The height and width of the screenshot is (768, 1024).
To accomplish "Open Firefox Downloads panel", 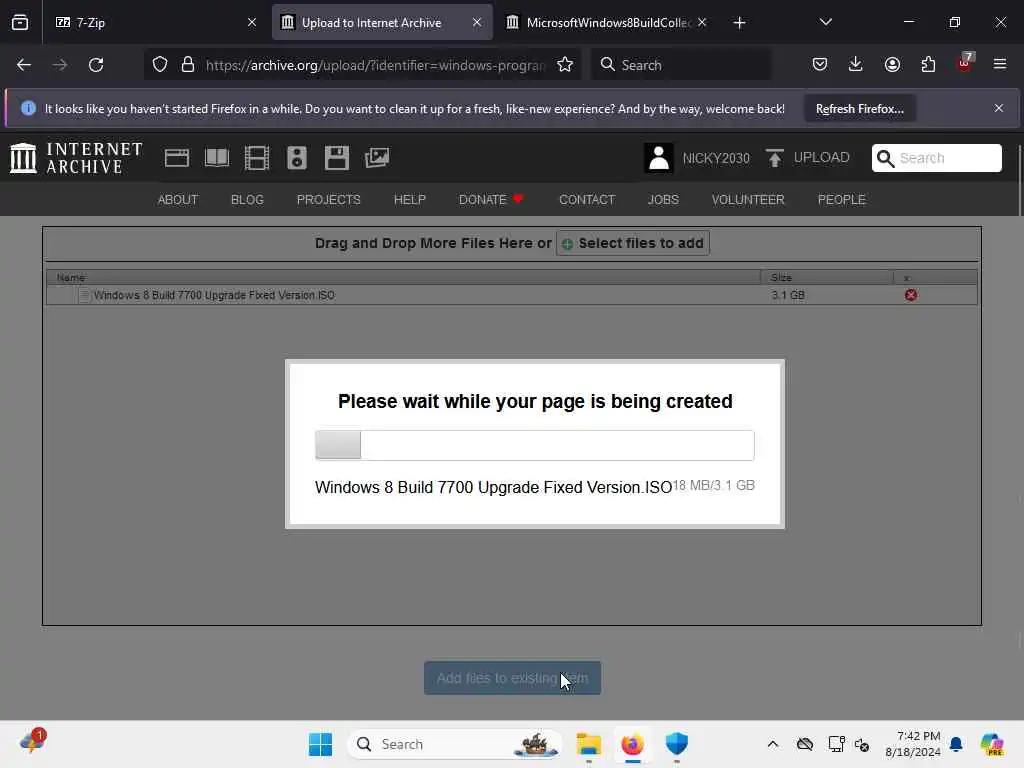I will (x=856, y=65).
